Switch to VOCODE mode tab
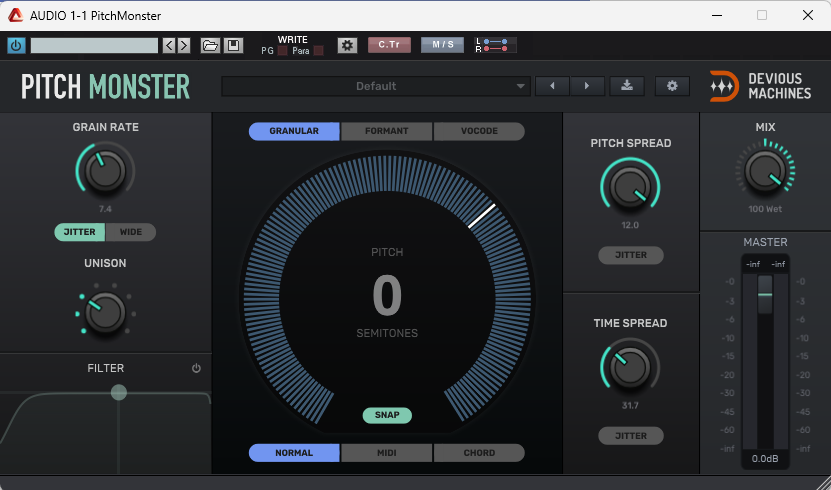 479,131
